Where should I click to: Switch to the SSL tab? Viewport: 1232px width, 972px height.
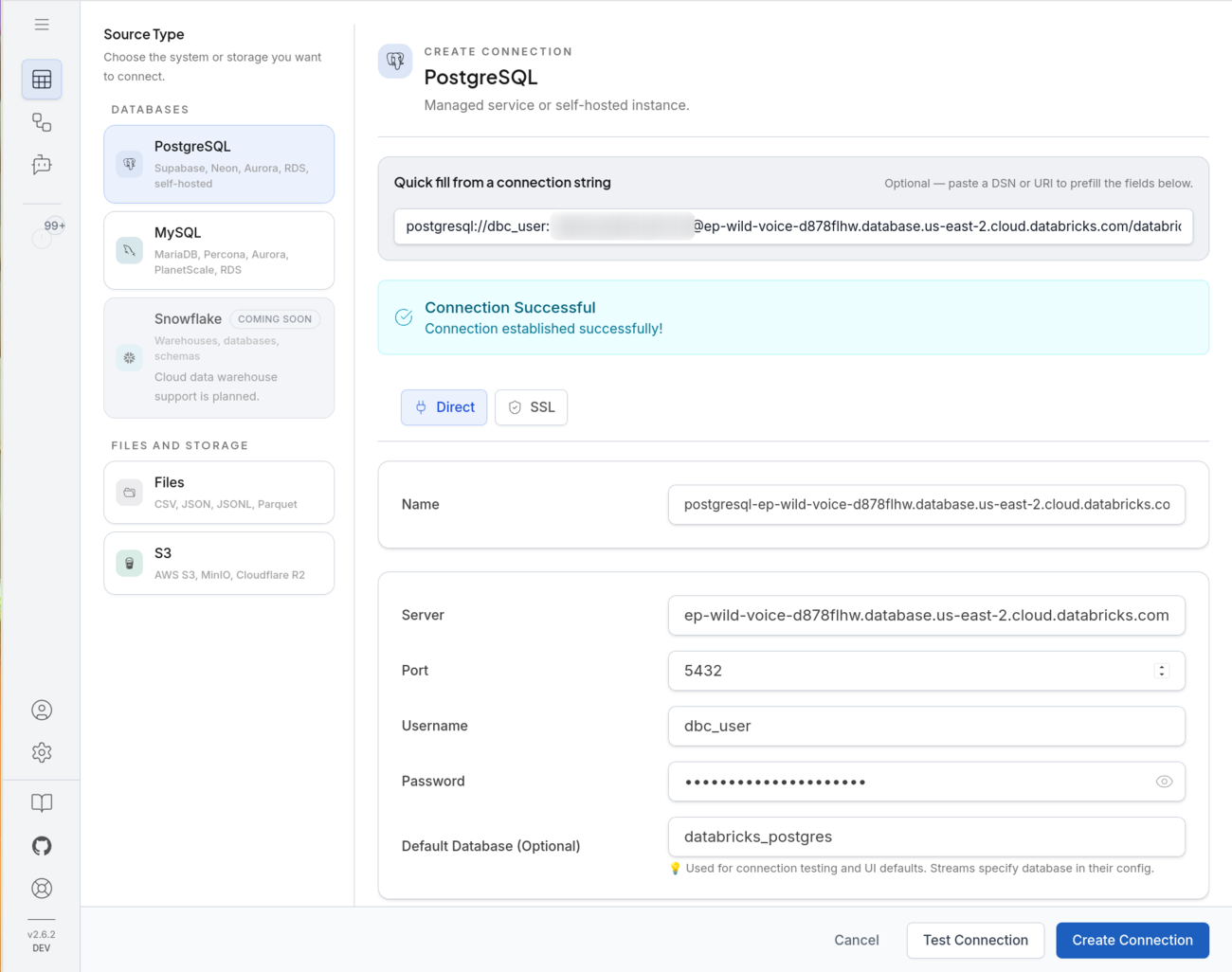pos(531,407)
